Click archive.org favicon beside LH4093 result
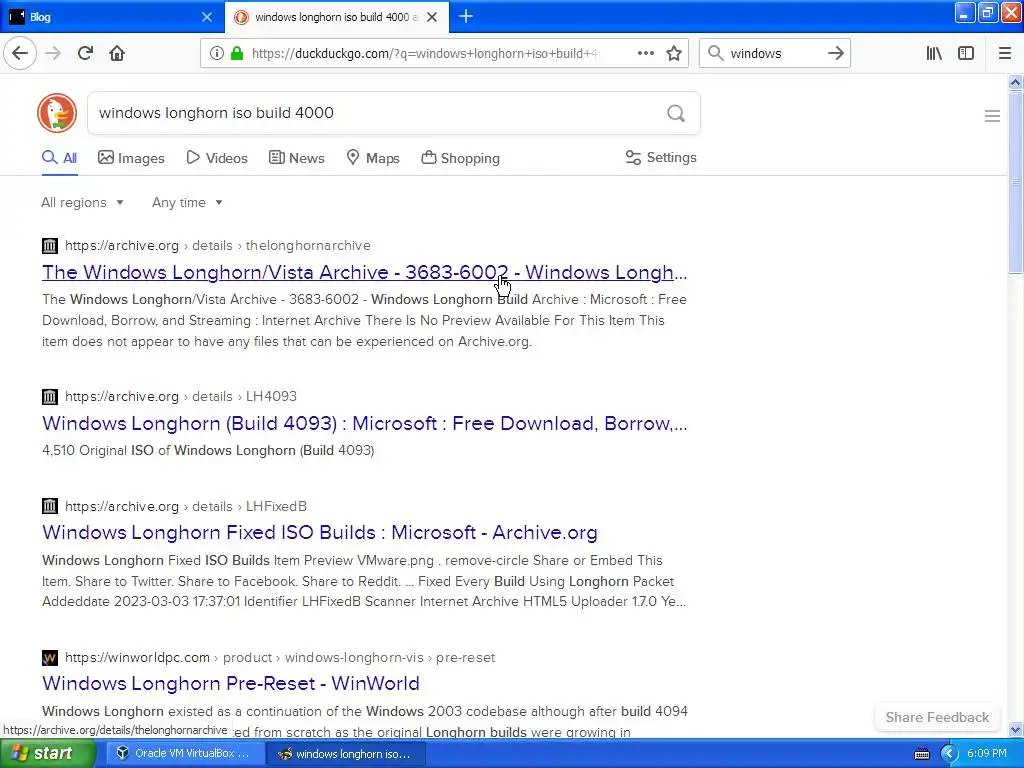 (x=50, y=396)
